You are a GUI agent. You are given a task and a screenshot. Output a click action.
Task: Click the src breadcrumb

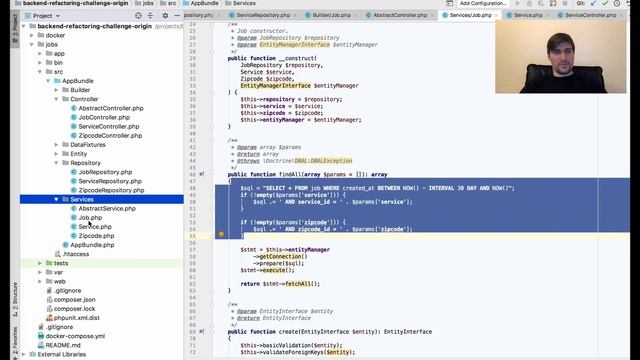tap(168, 3)
